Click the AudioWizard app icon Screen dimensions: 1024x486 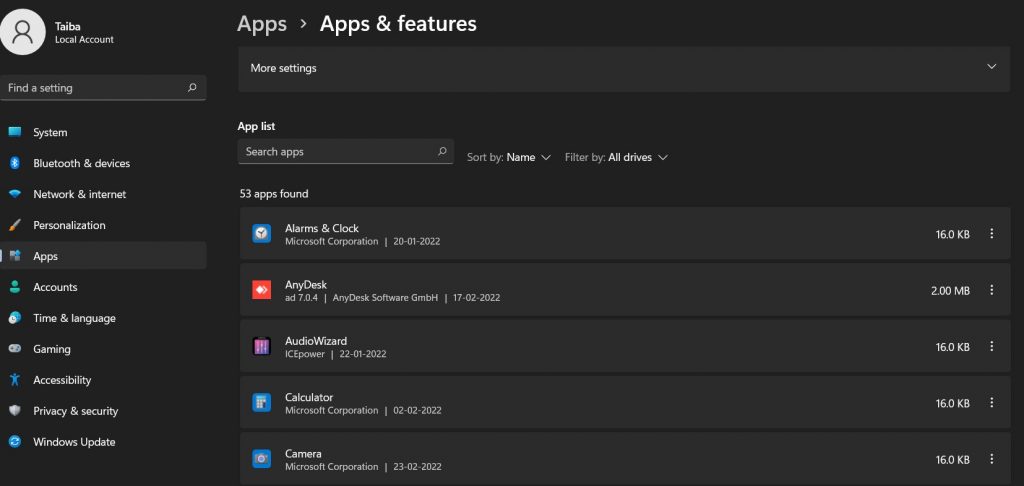tap(261, 347)
